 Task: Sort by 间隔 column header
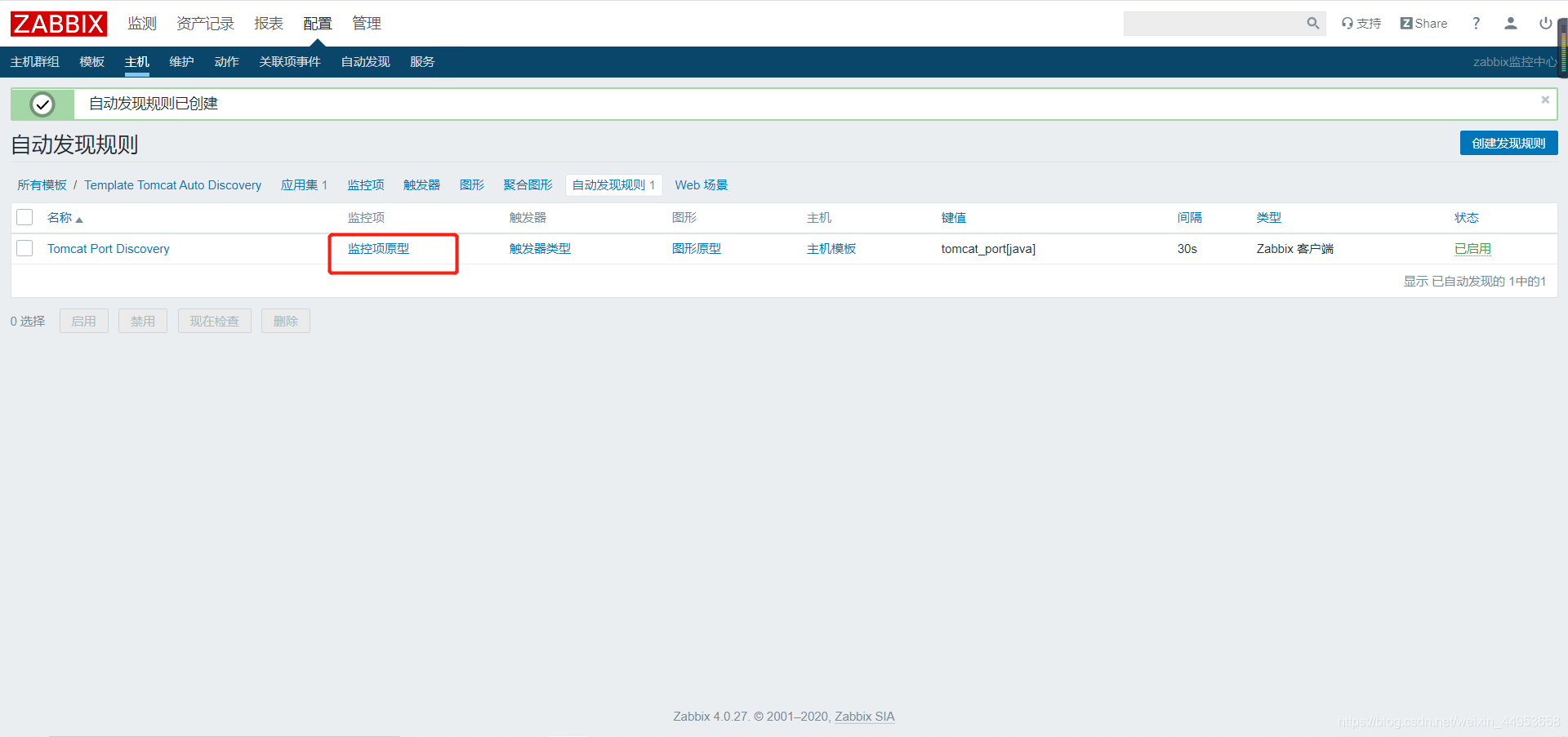click(x=1190, y=218)
